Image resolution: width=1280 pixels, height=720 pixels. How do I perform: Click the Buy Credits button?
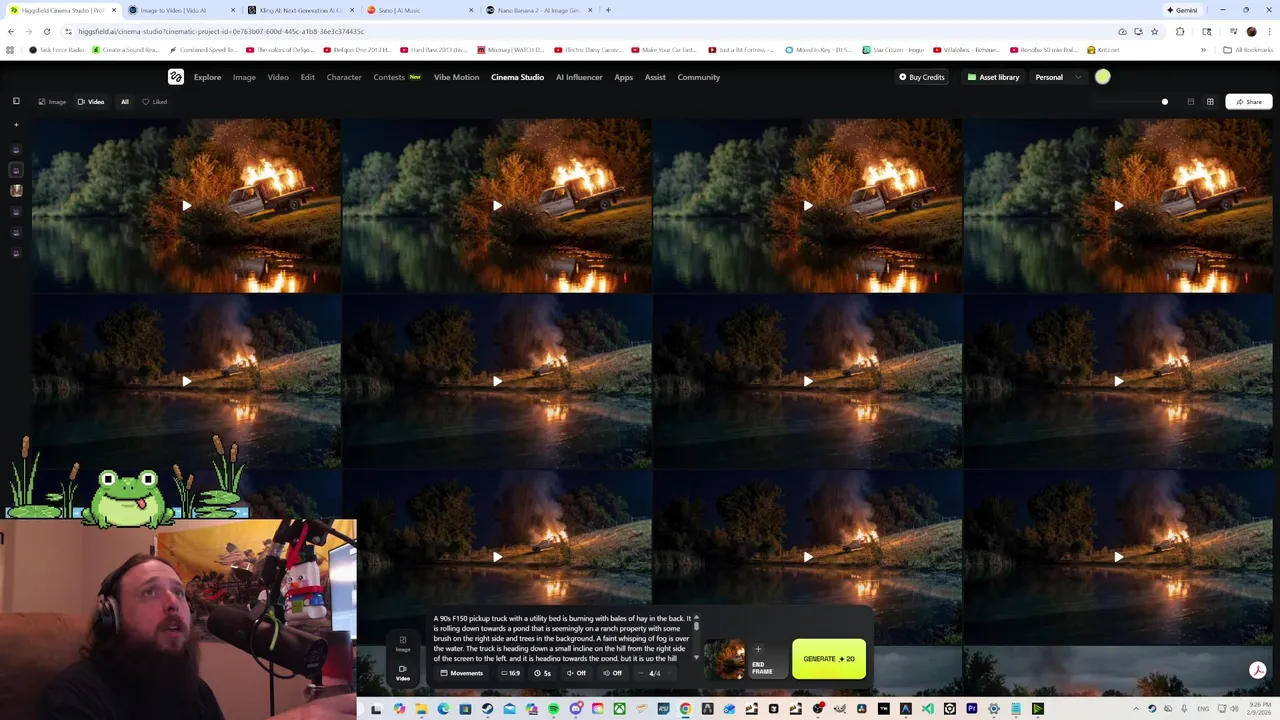(921, 77)
